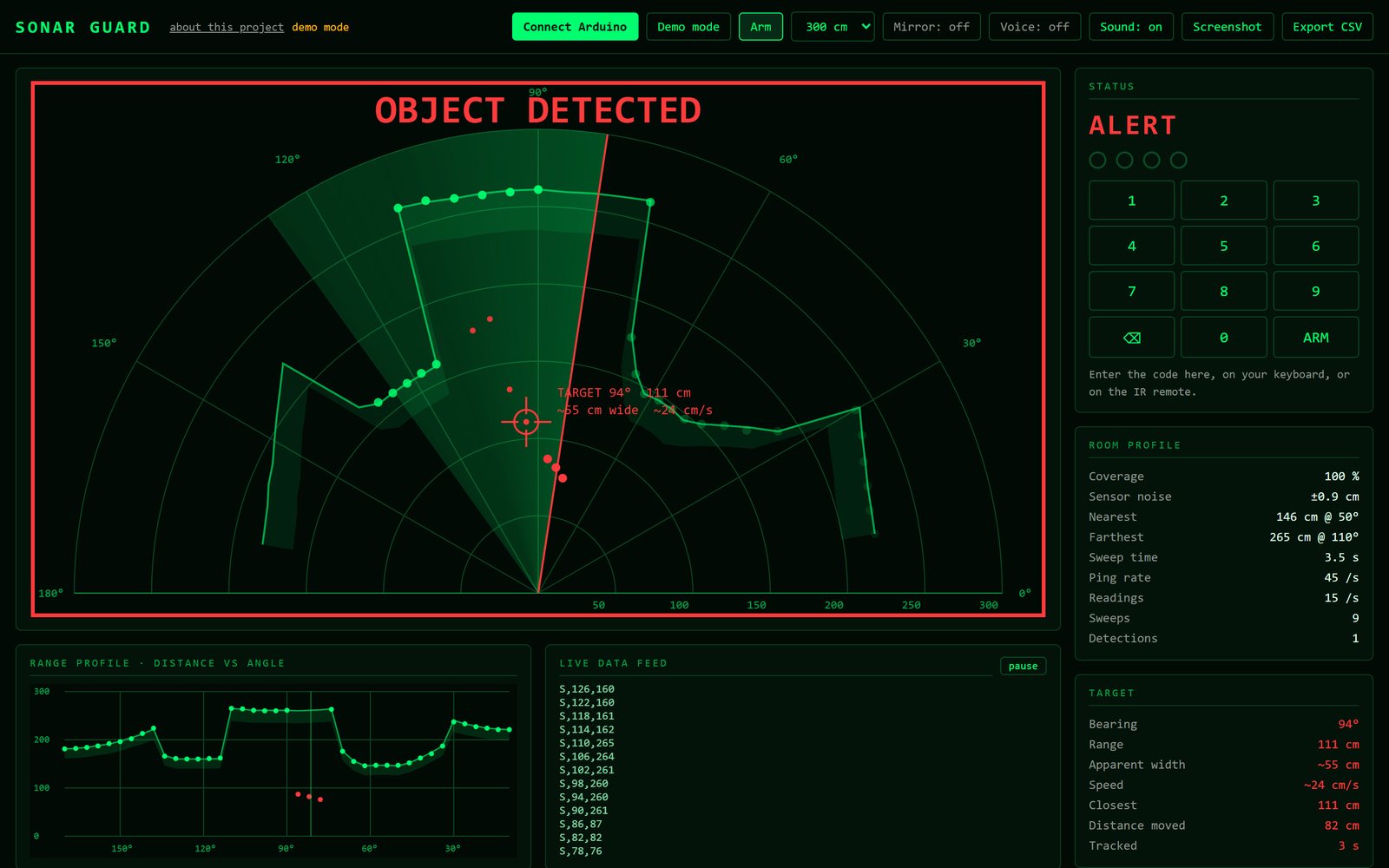Screen dimensions: 1389x868
Task: Tap keypad digit 8
Action: coord(1224,292)
